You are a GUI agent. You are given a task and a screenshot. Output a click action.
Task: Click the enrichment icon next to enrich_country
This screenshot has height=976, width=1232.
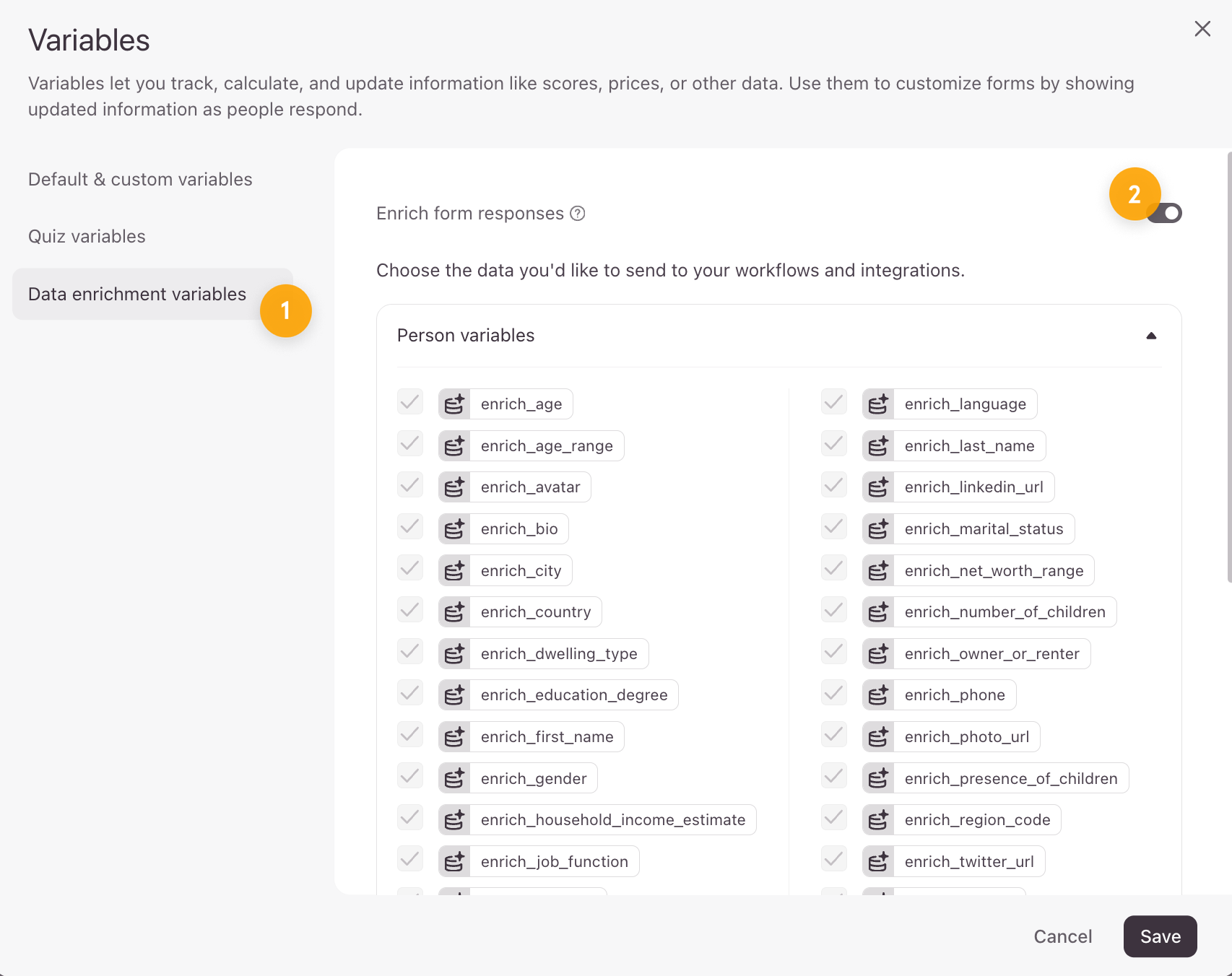(454, 612)
